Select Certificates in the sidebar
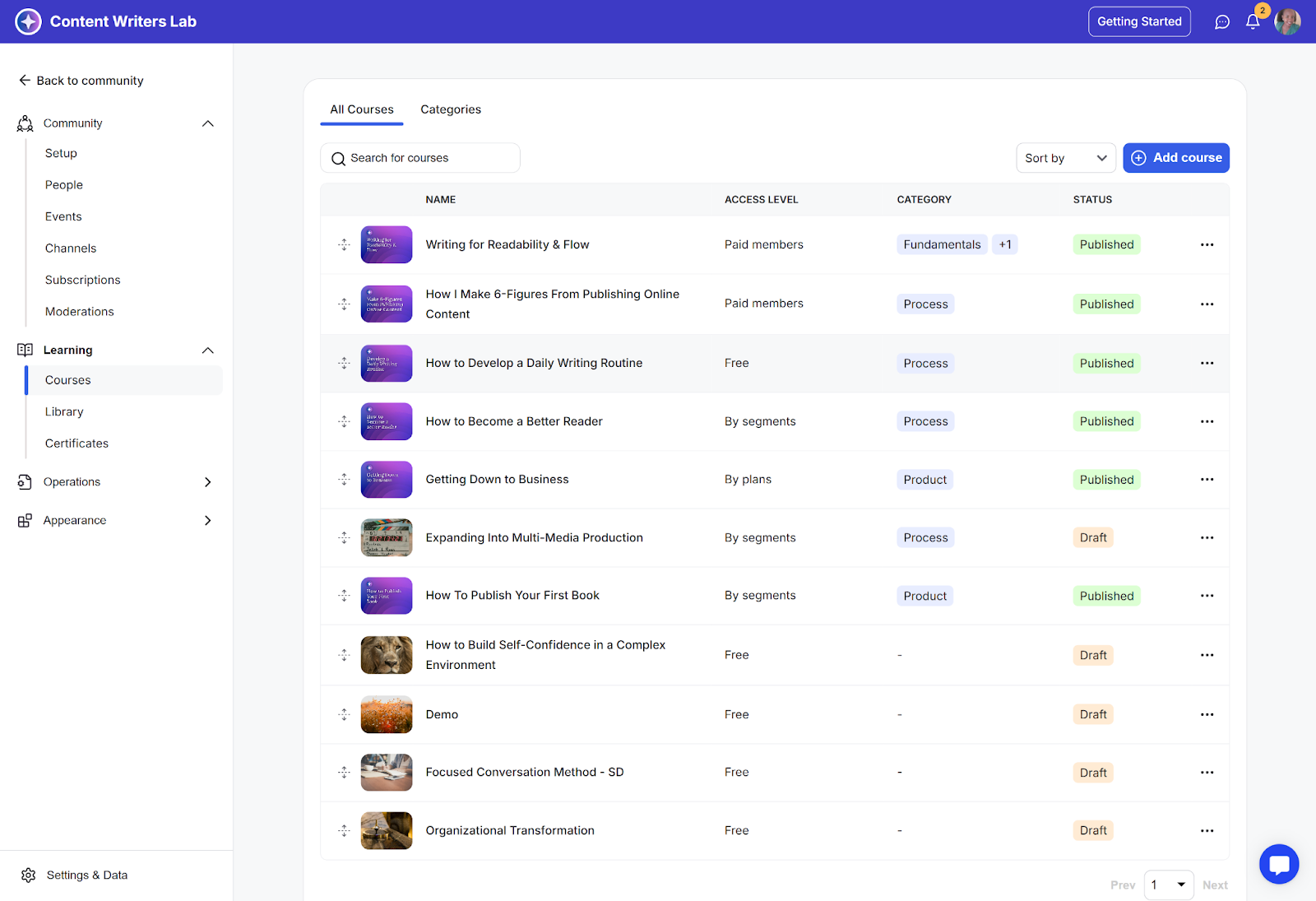 pos(76,444)
